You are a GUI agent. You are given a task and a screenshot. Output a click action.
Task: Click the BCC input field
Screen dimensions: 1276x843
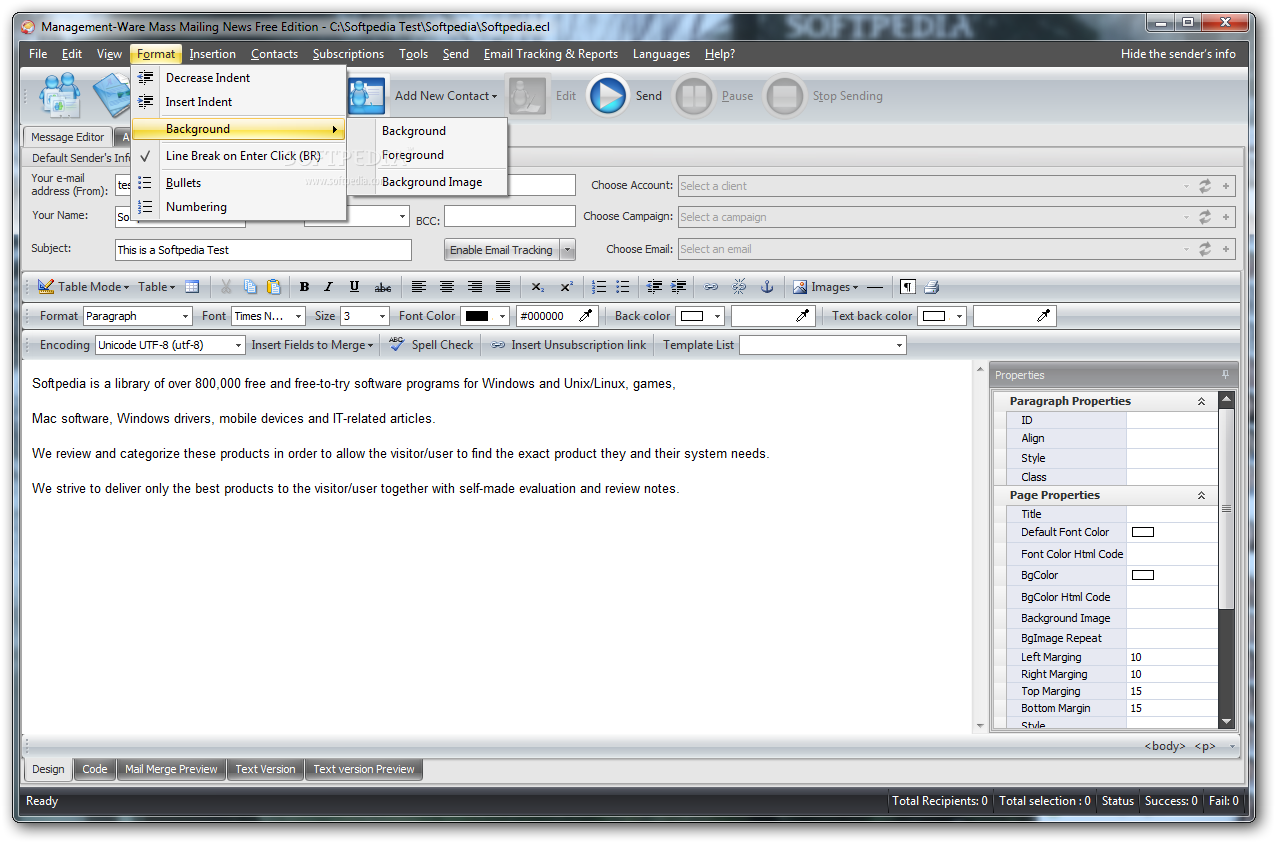(510, 216)
